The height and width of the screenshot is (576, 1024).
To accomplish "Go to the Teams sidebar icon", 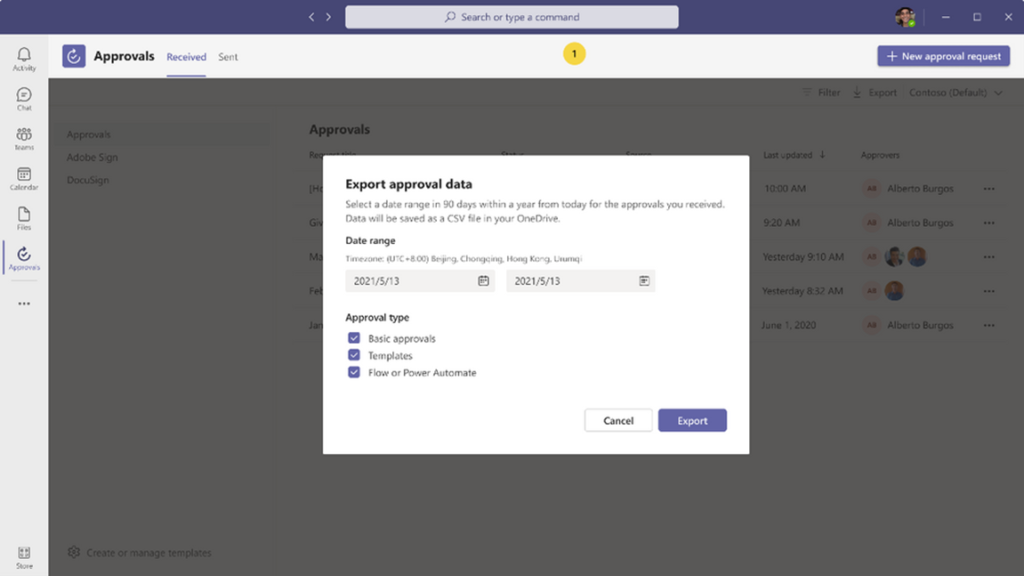I will [x=24, y=138].
